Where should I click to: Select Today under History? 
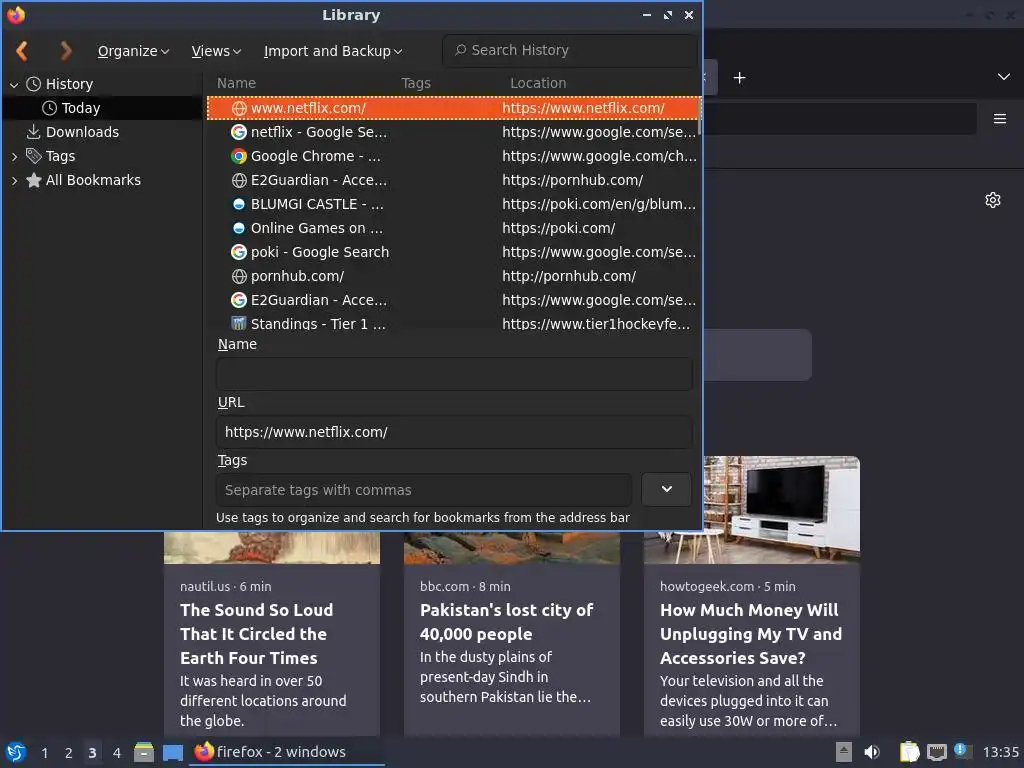click(102, 108)
